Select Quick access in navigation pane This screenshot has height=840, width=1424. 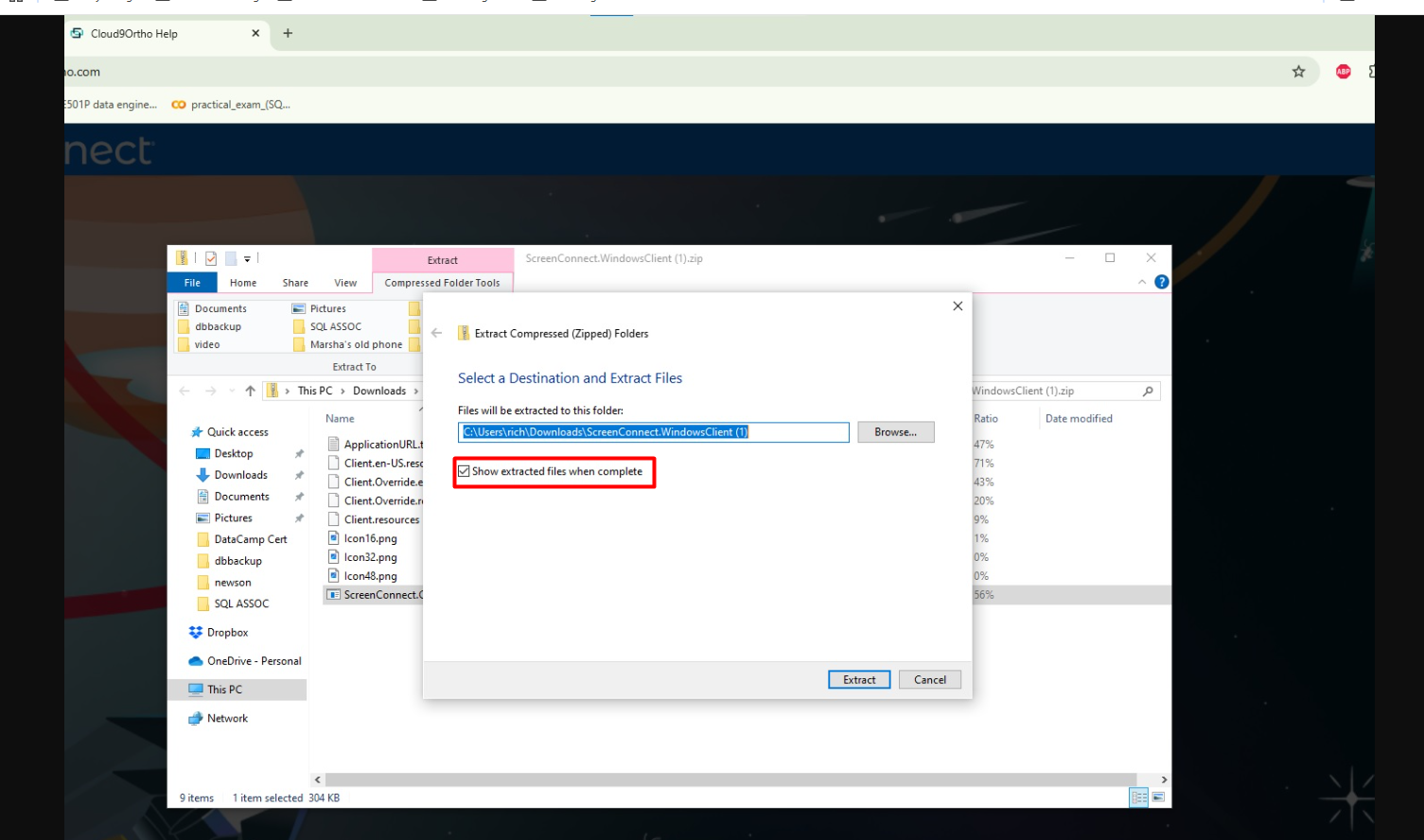point(237,432)
